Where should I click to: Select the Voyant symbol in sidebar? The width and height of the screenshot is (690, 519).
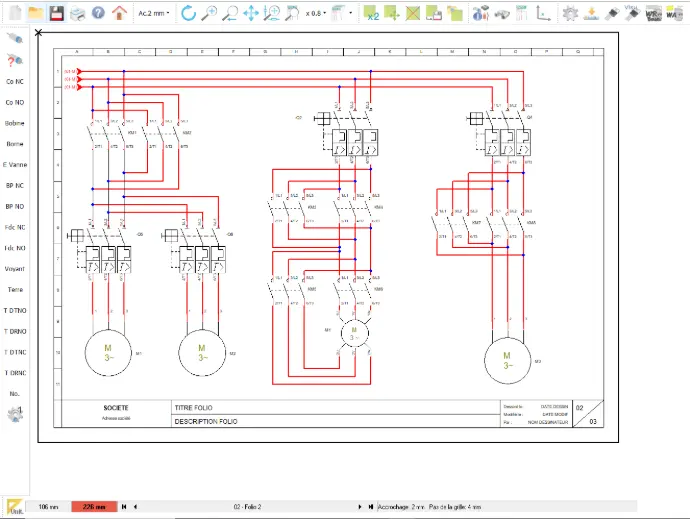(15, 269)
